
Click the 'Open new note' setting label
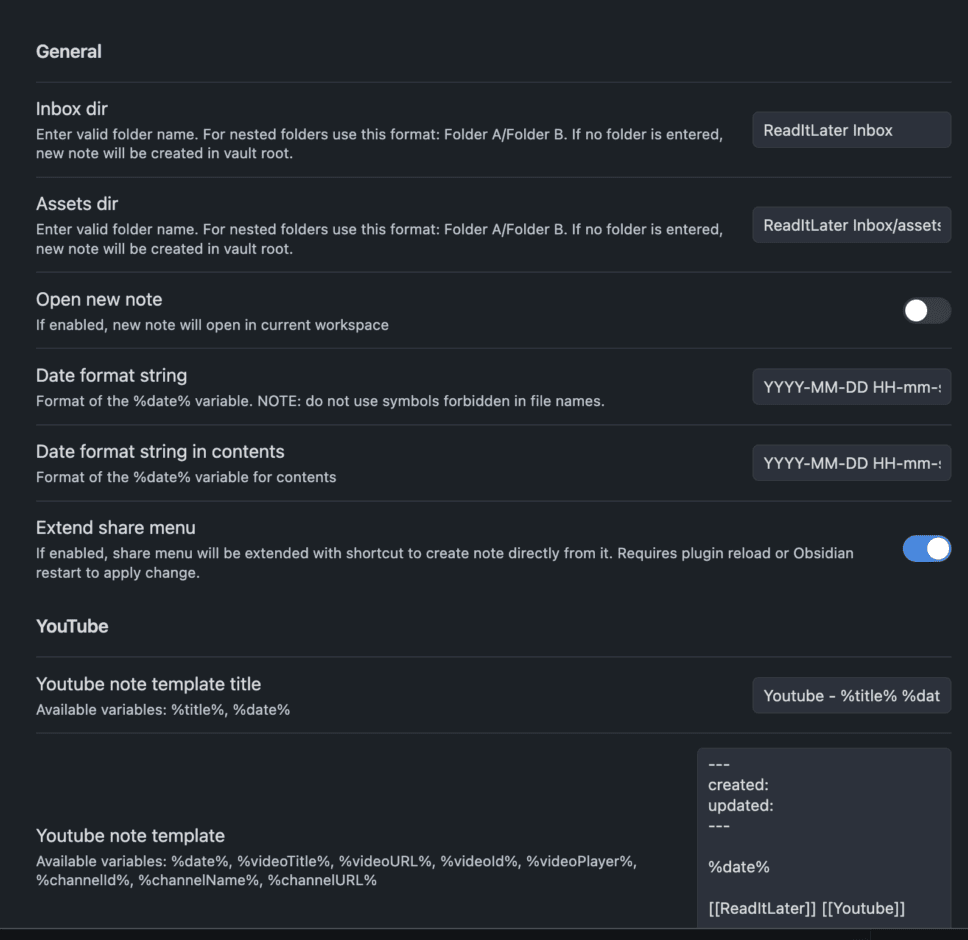click(98, 299)
